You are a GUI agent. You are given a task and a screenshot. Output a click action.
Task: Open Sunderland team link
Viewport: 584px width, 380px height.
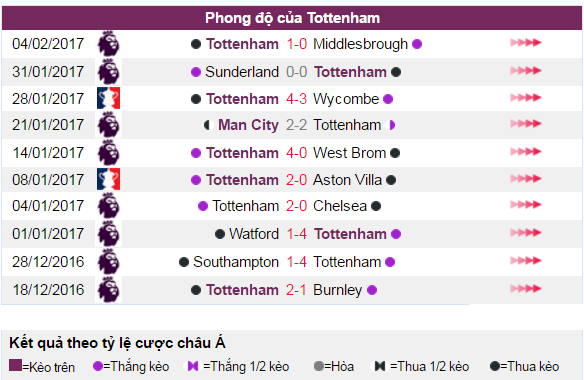[x=242, y=72]
